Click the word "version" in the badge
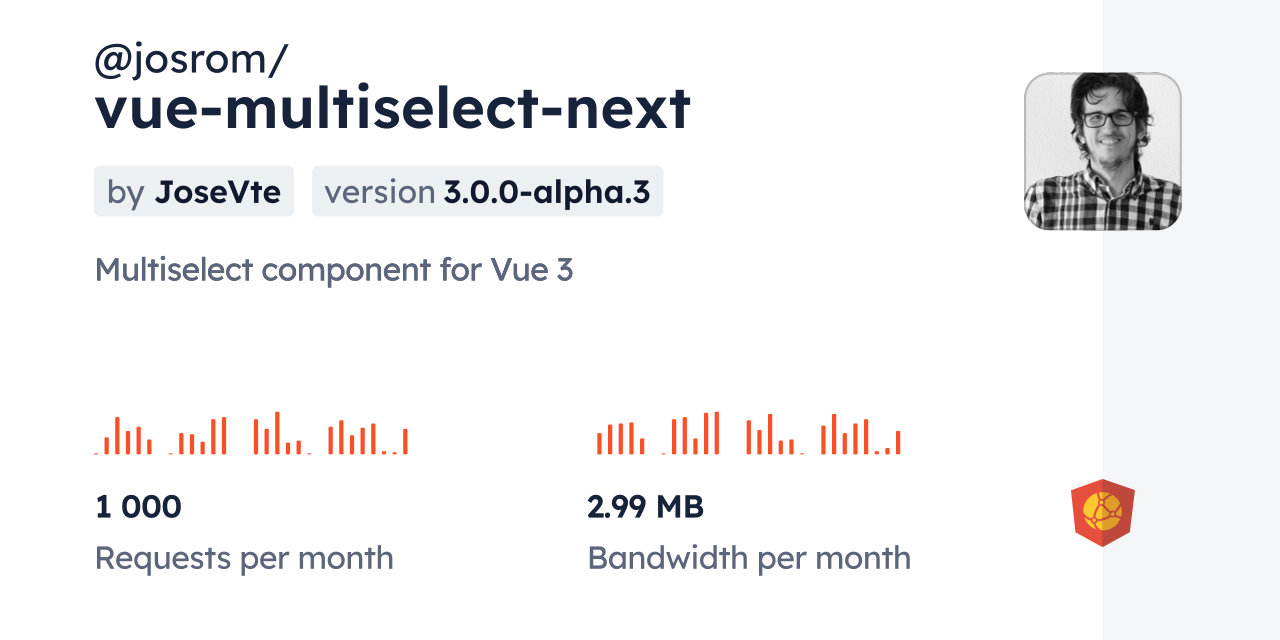Screen dimensions: 1280x640 [380, 192]
